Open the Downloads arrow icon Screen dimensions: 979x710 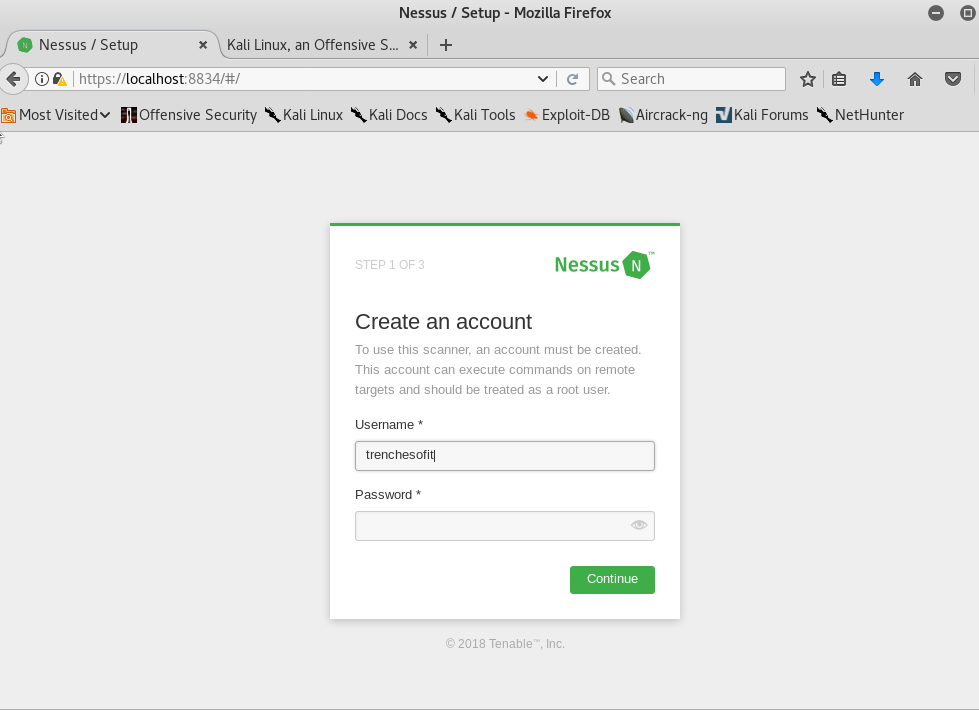[877, 79]
